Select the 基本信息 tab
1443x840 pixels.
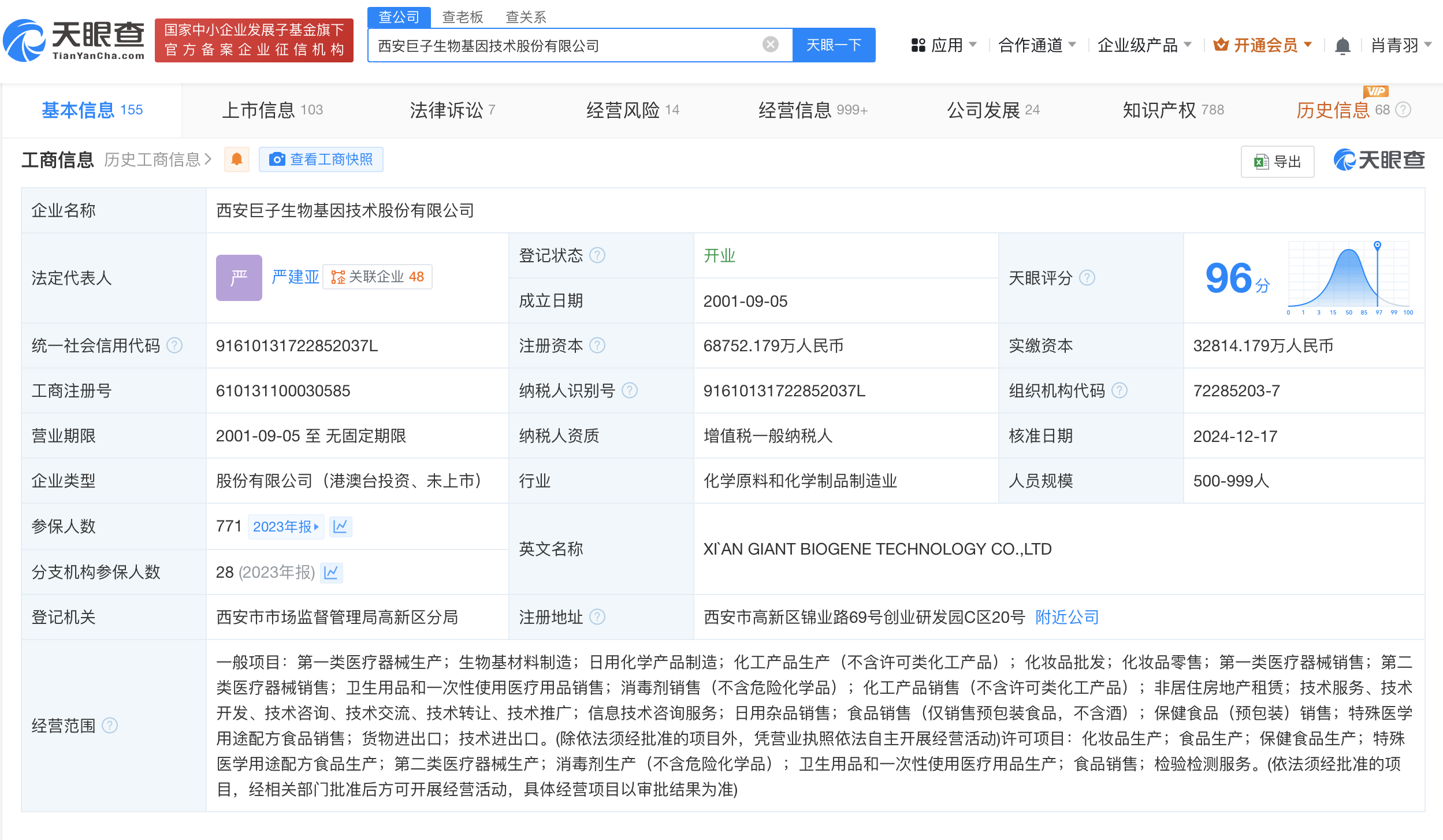click(92, 110)
